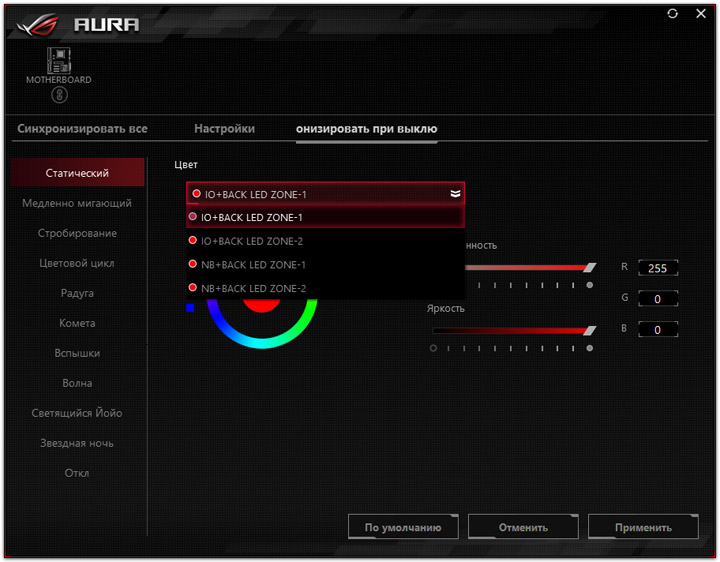The image size is (720, 562).
Task: Select the Стробирование effect
Action: click(x=77, y=233)
